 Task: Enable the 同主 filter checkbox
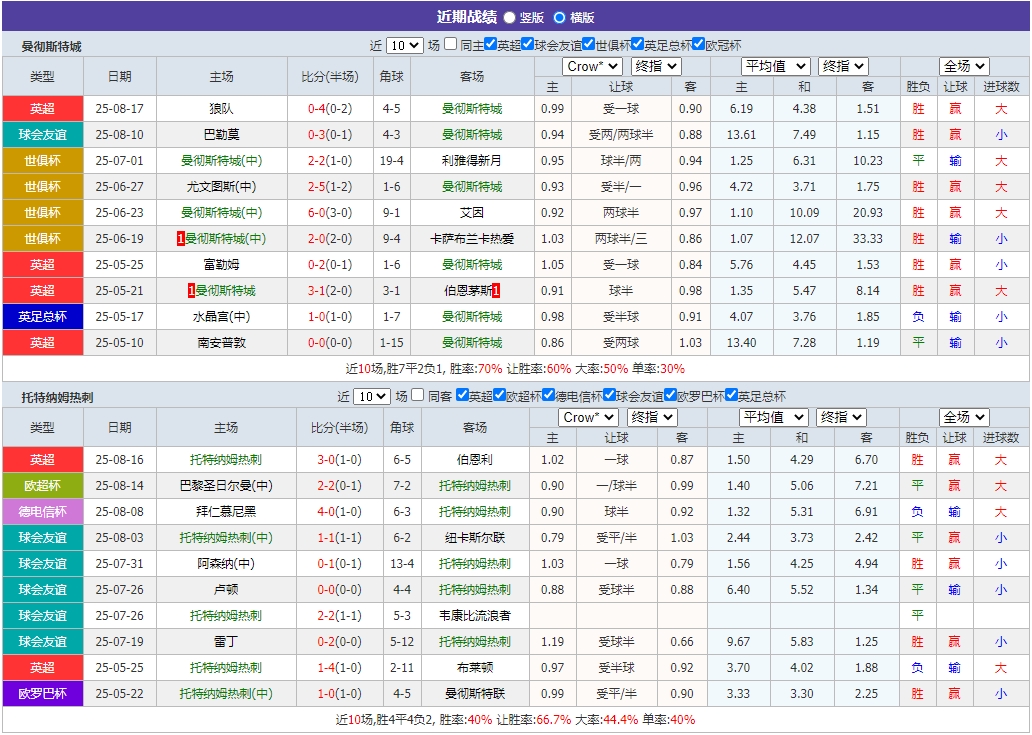coord(452,45)
